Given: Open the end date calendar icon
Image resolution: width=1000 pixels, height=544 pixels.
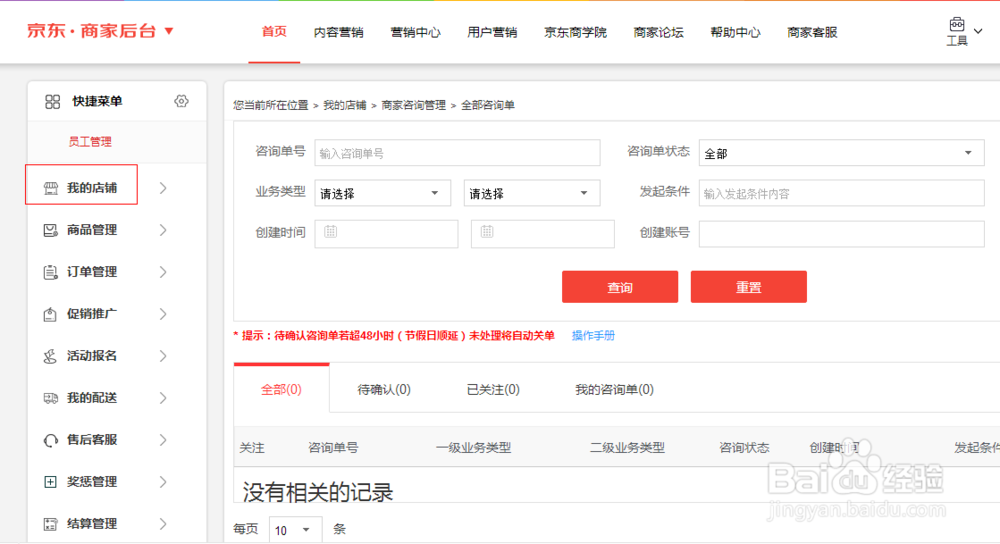Looking at the screenshot, I should (487, 232).
